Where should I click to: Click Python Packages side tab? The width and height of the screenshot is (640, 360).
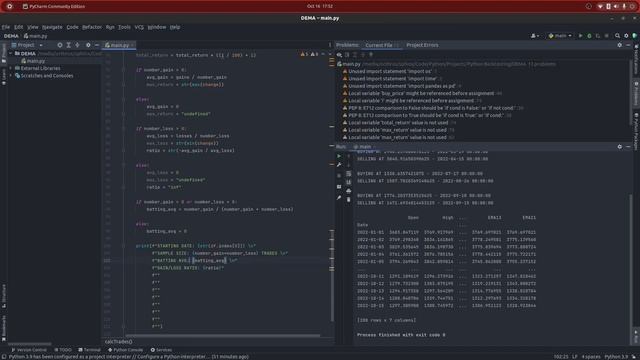[636, 131]
